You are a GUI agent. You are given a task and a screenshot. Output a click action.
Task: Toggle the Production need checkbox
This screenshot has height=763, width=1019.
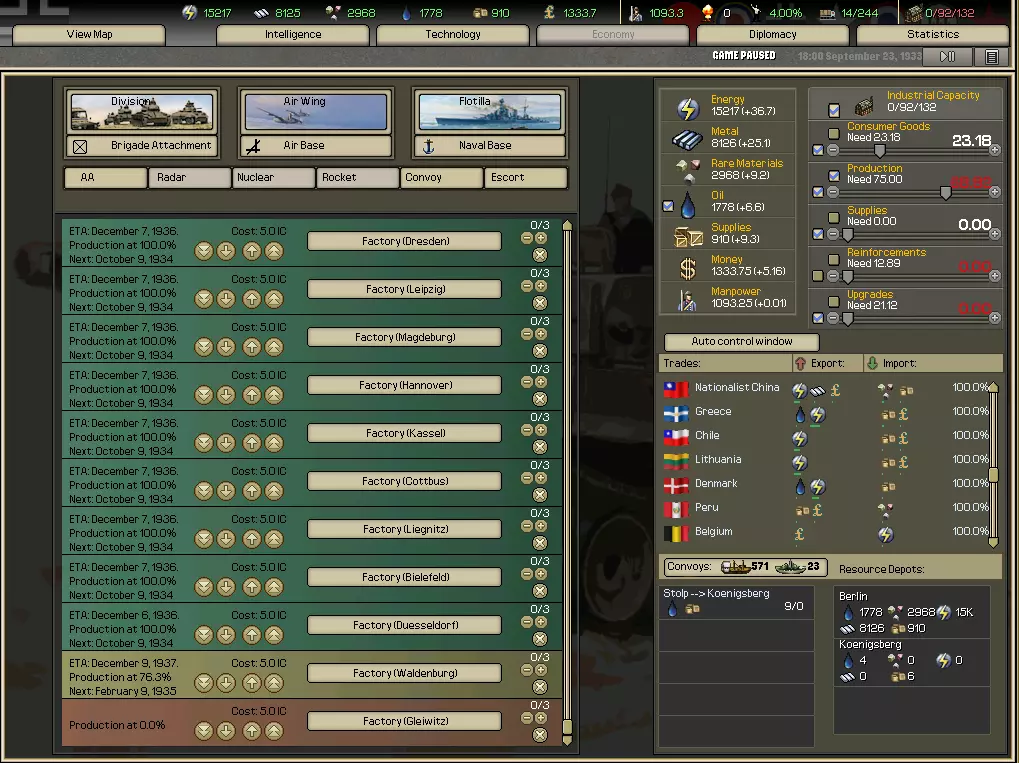834,175
